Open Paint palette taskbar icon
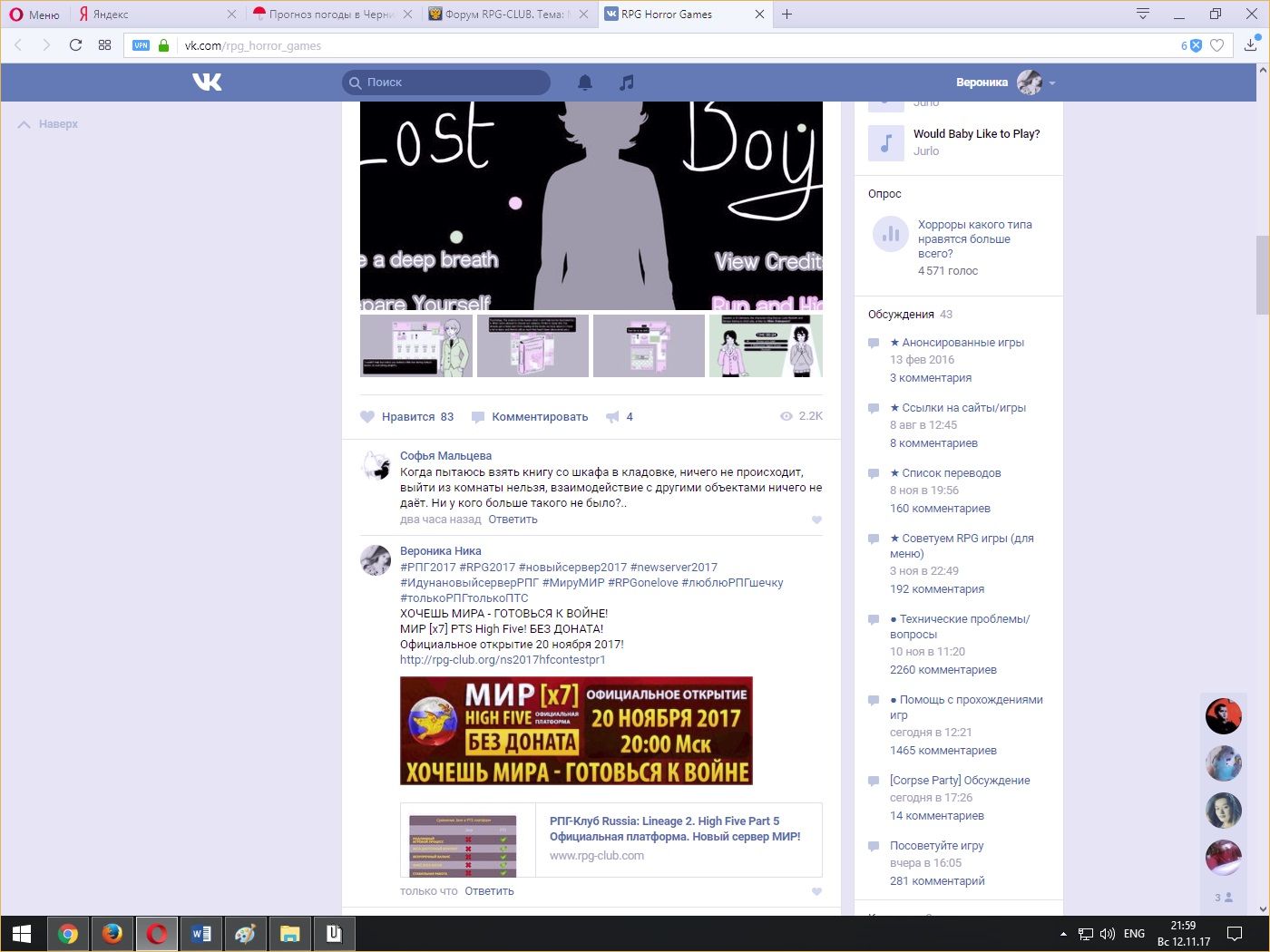The height and width of the screenshot is (952, 1270). click(245, 934)
